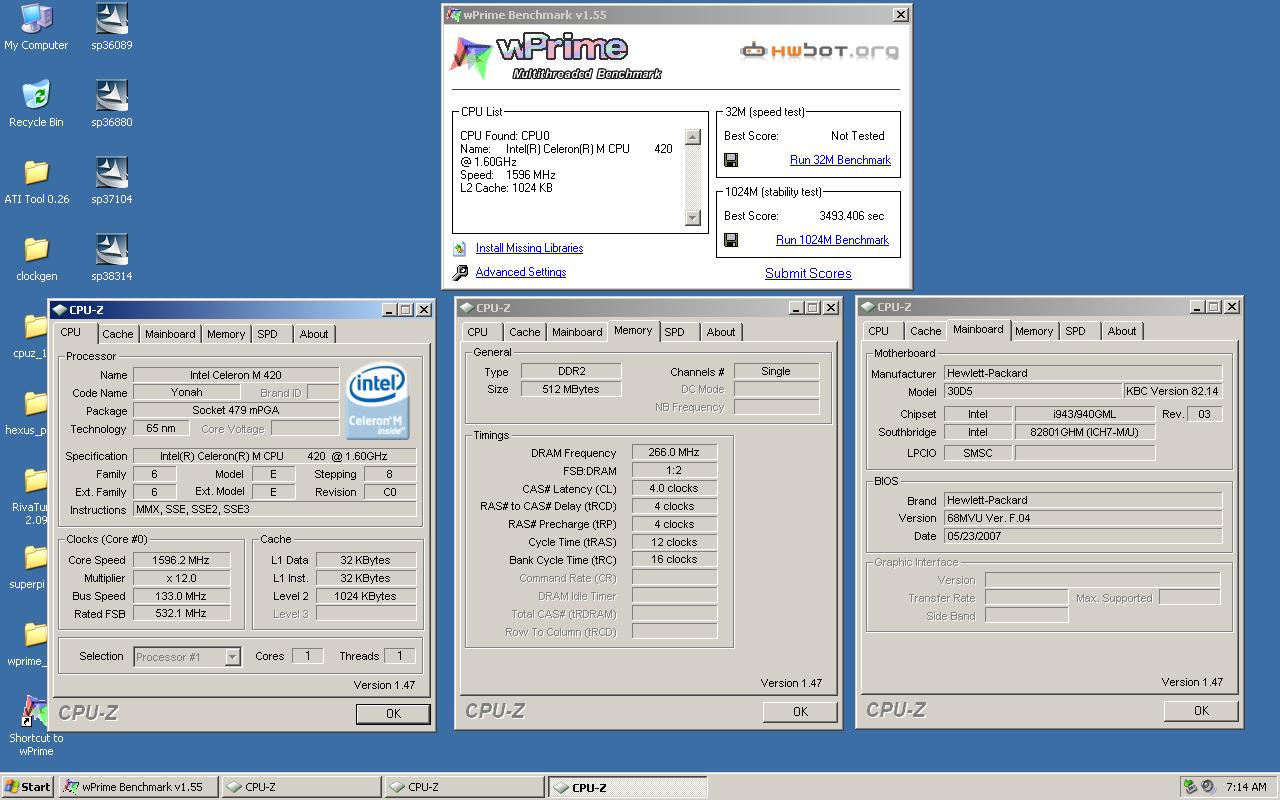This screenshot has width=1280, height=800.
Task: Open Cache tab in CPU window
Action: coord(117,334)
